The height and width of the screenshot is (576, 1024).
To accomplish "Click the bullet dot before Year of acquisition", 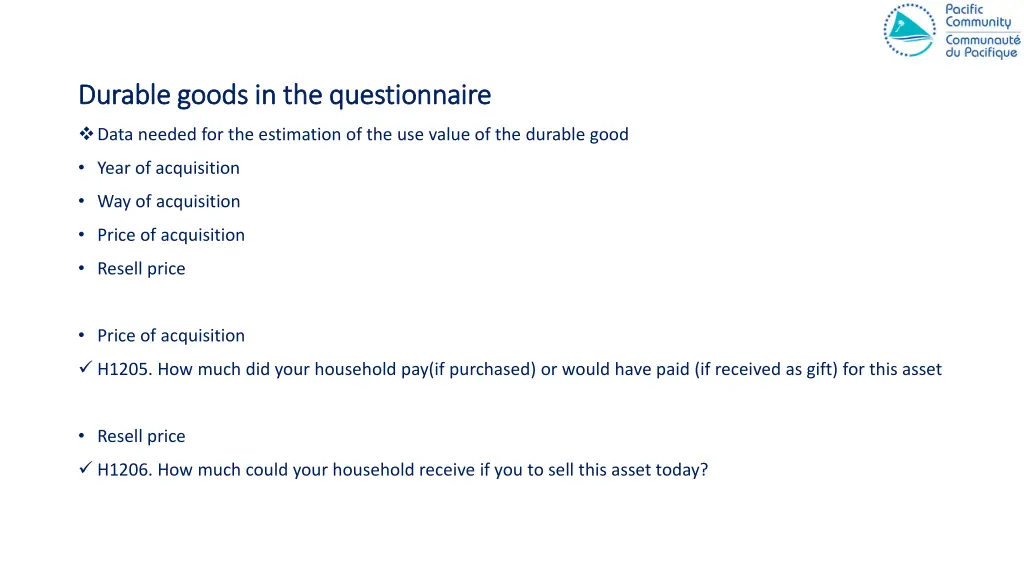I will pos(82,168).
